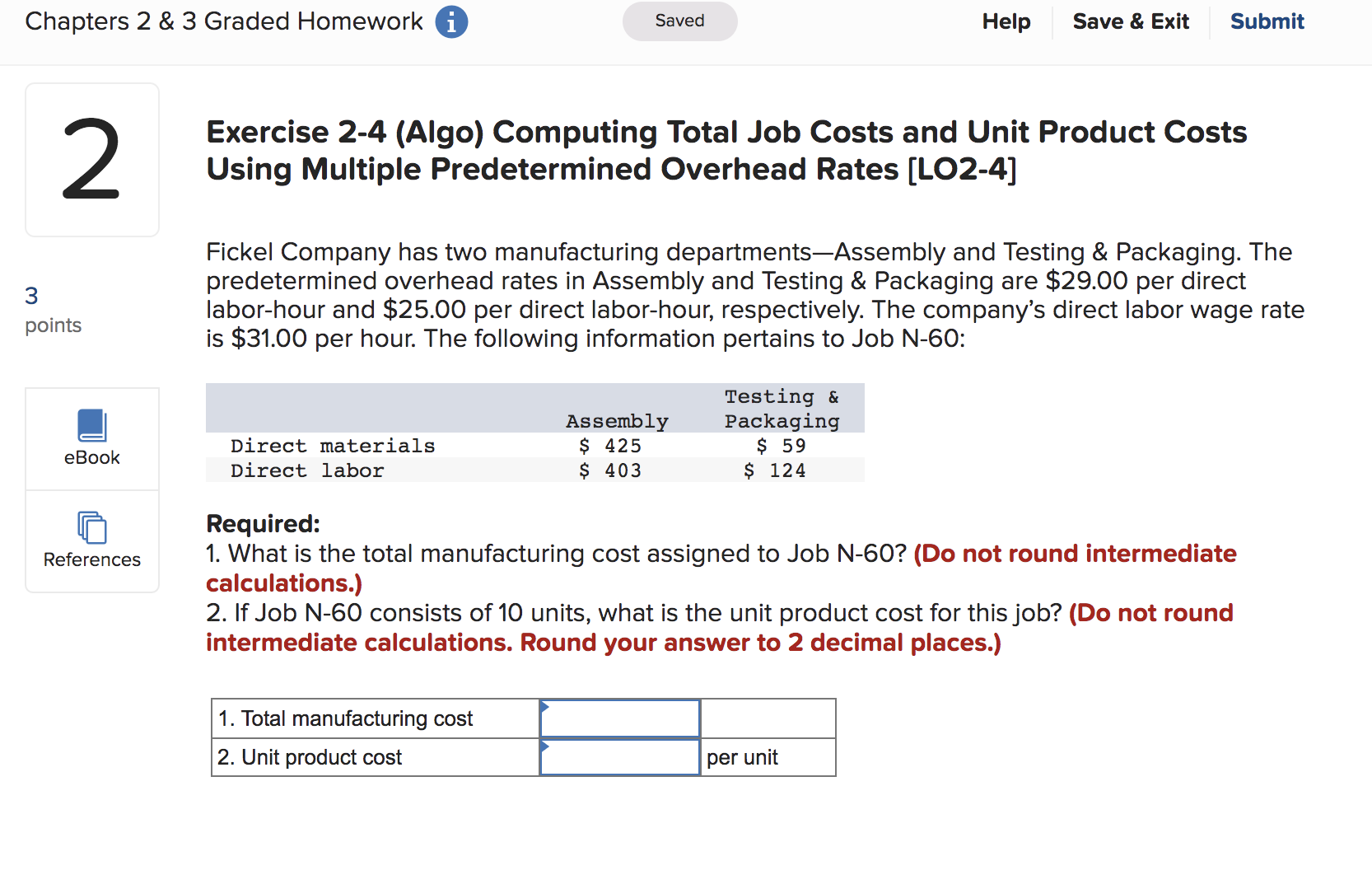Select the Unit product cost input field

click(x=619, y=756)
